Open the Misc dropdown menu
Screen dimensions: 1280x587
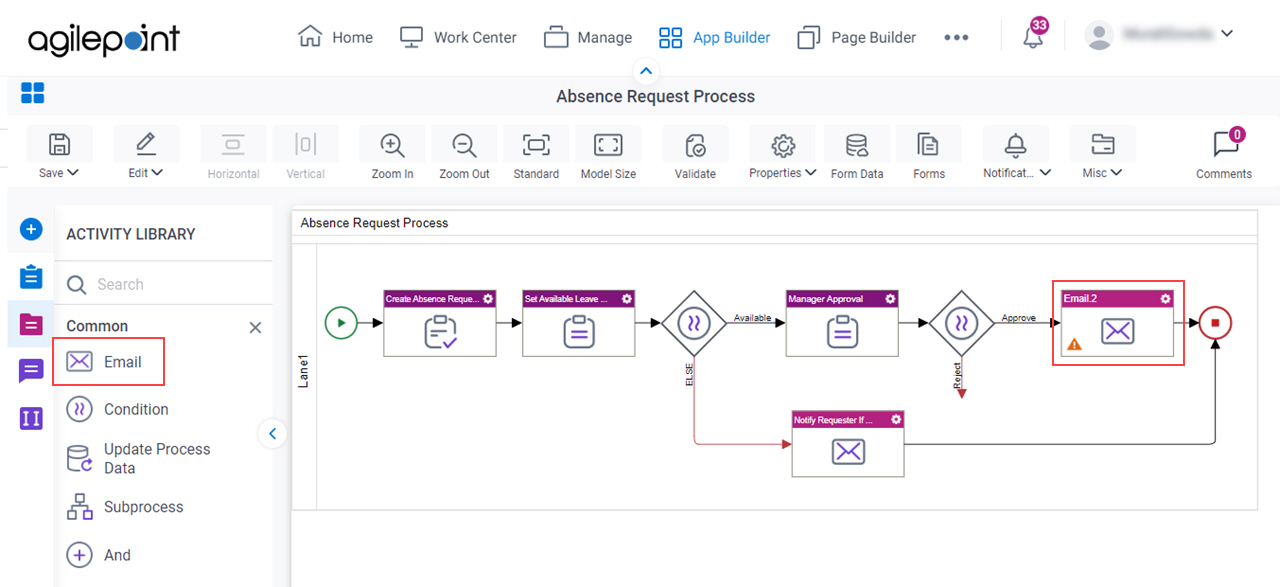pyautogui.click(x=1102, y=154)
